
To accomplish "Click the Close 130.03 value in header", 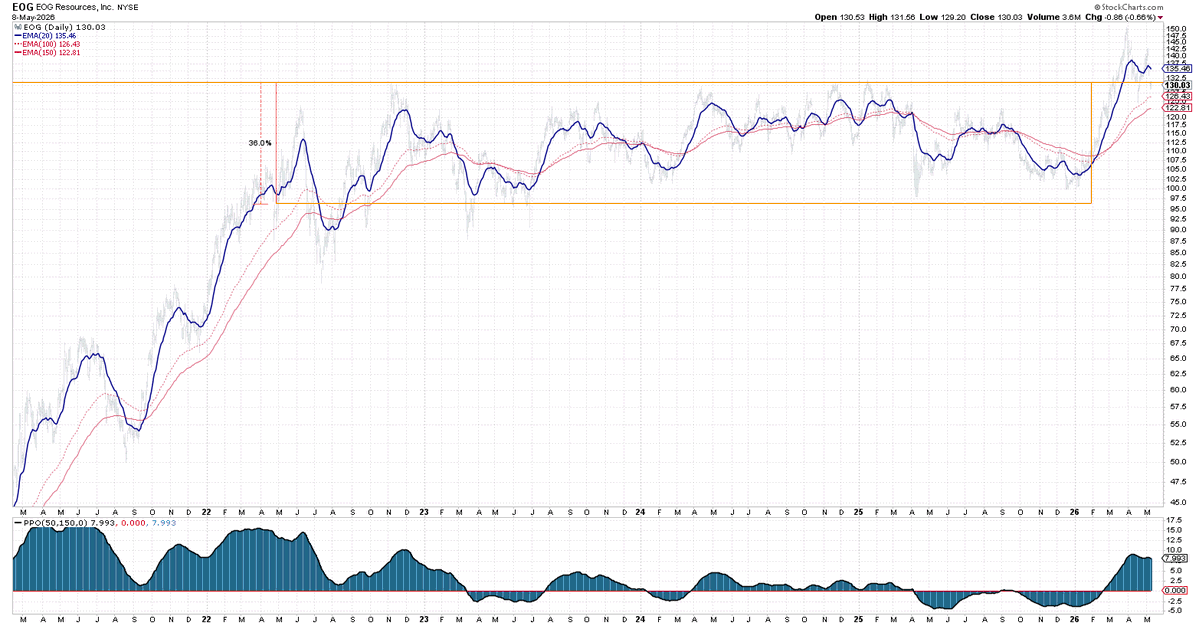I will coord(995,17).
